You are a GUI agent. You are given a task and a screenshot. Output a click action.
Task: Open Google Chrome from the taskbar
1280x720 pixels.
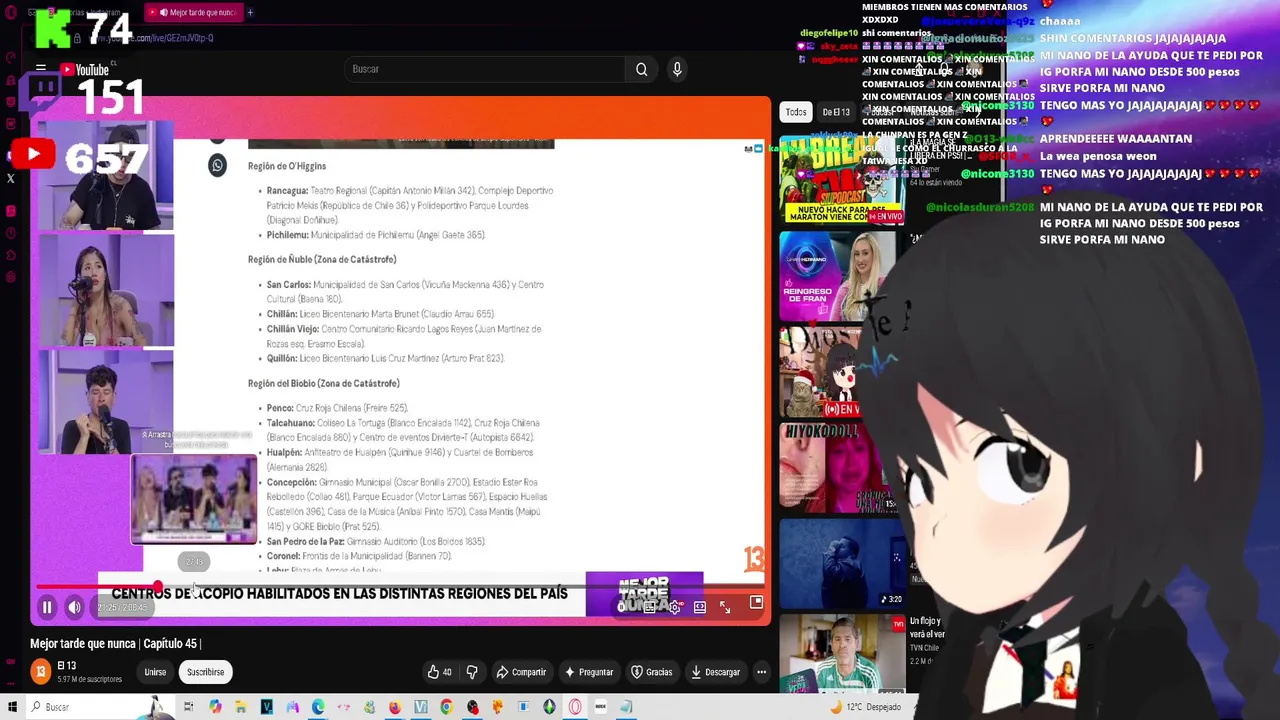coord(446,707)
